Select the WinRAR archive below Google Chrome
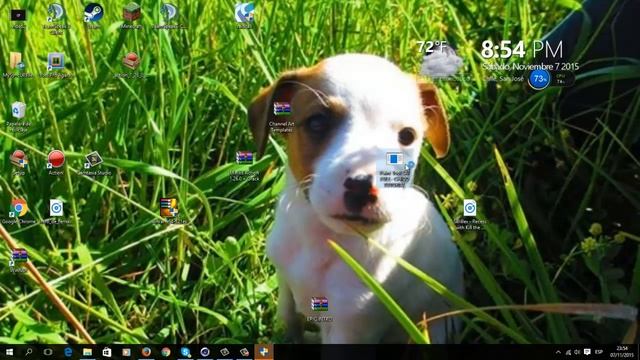Screen dimensions: 640x360 [18, 260]
